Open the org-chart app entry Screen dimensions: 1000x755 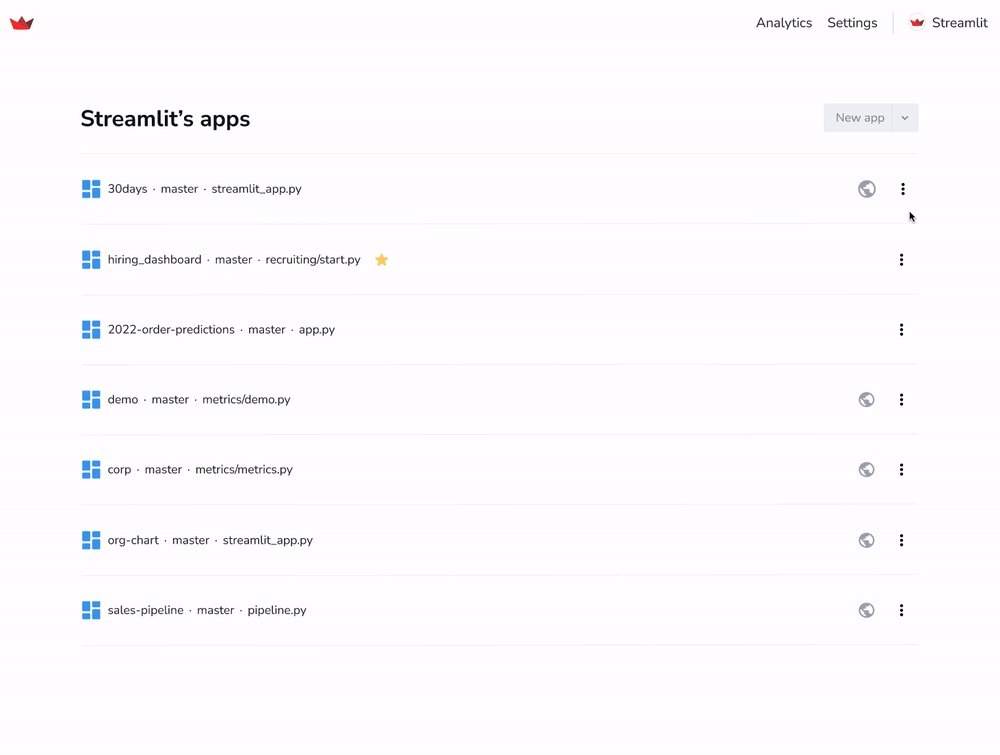pyautogui.click(x=133, y=540)
